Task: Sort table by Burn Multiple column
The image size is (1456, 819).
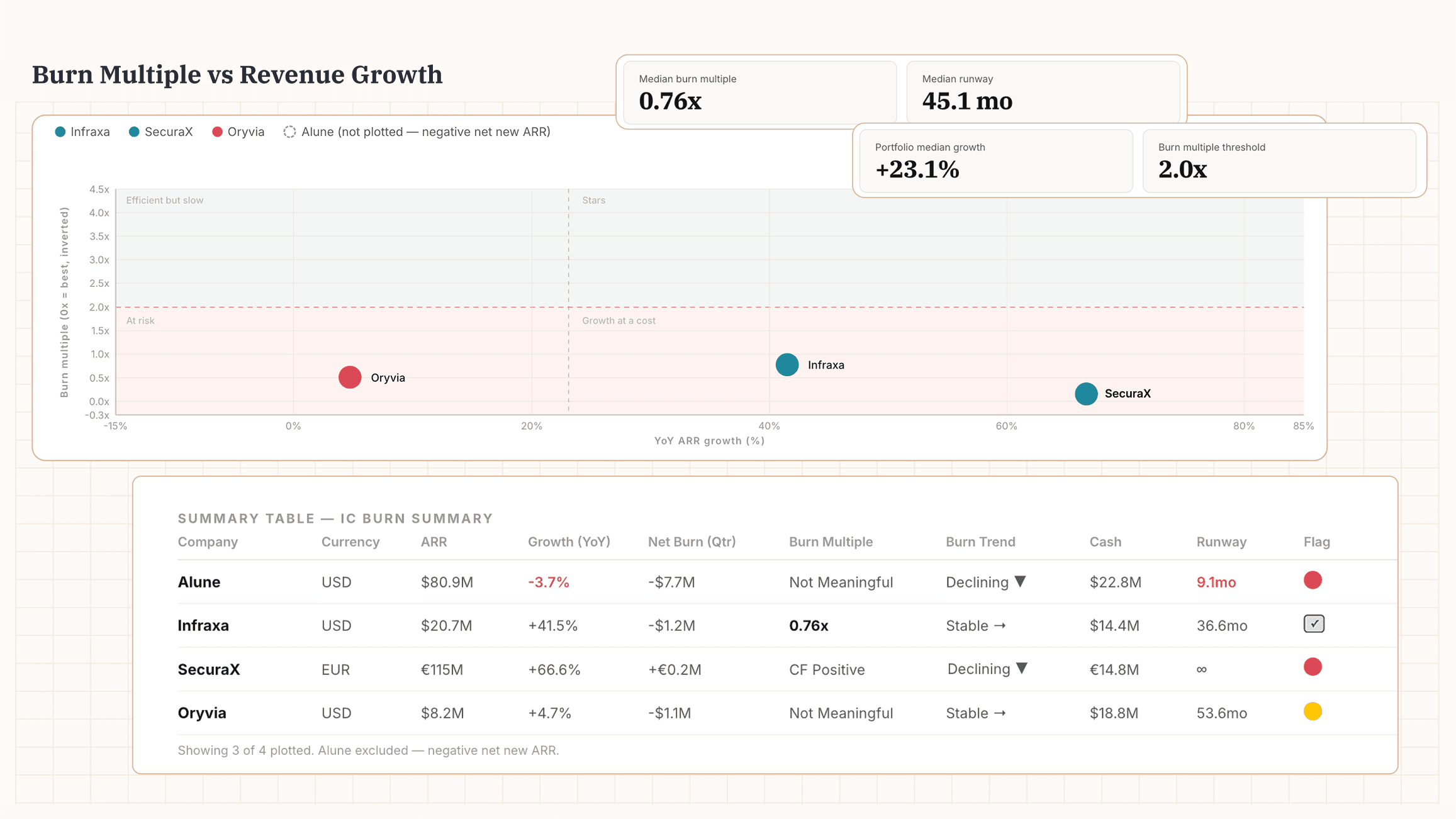Action: click(831, 542)
